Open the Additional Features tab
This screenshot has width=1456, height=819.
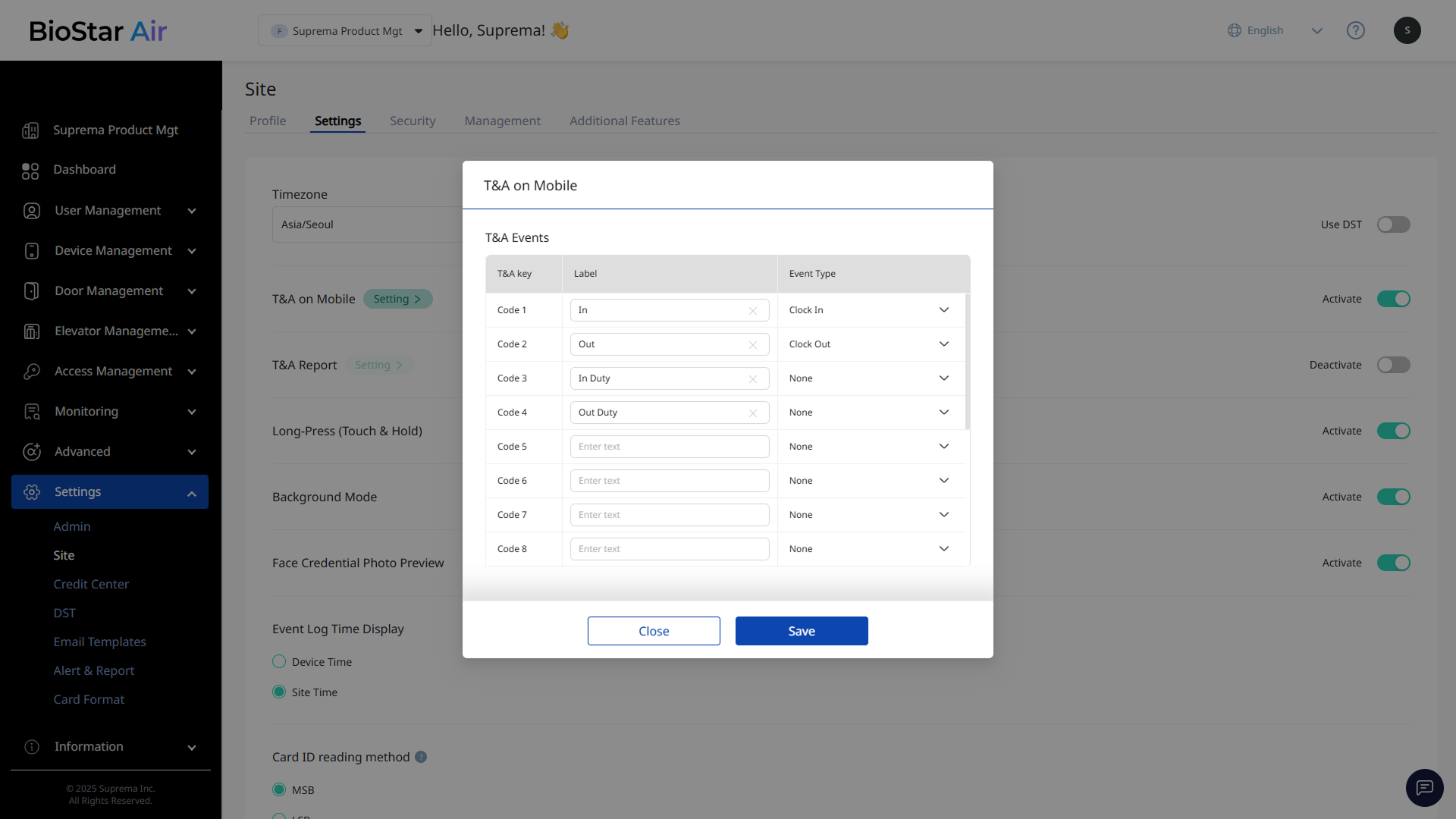pyautogui.click(x=624, y=121)
